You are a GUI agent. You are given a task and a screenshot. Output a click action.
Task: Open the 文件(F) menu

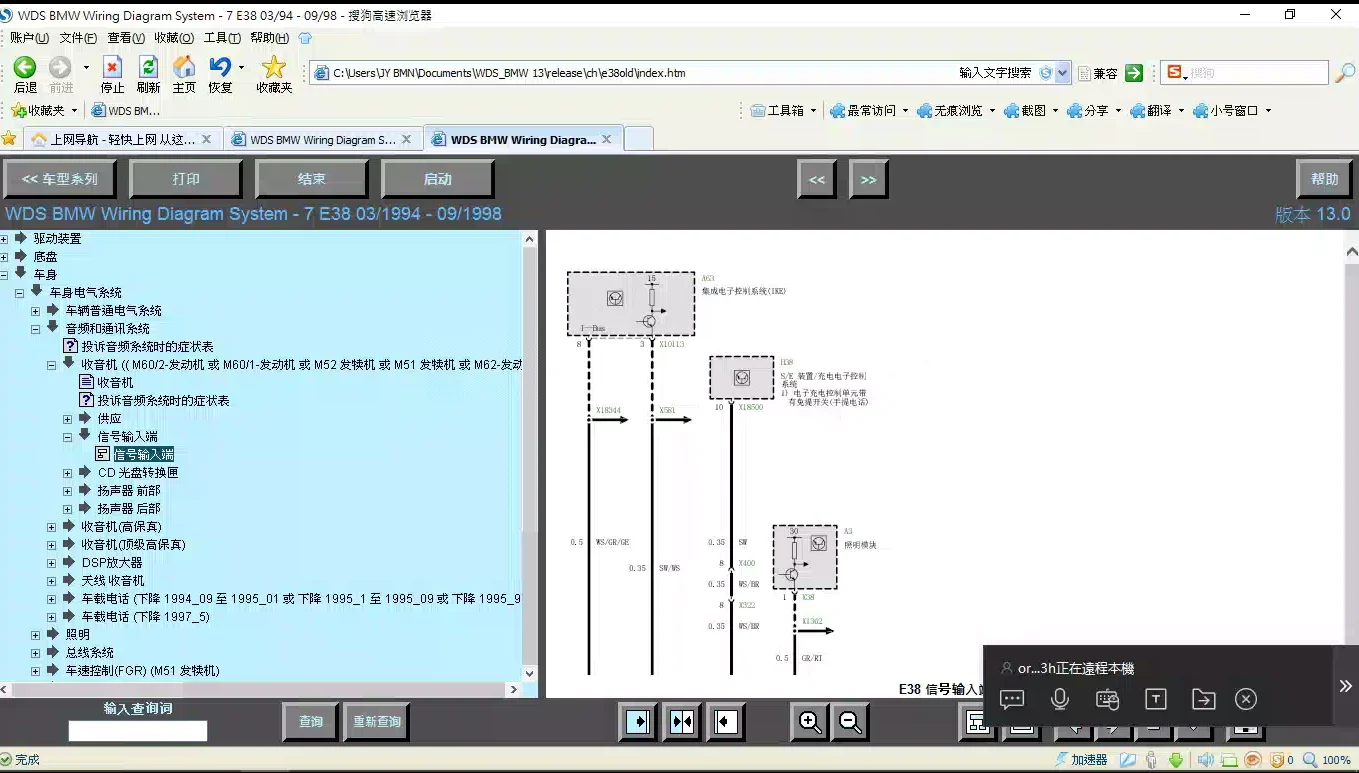pos(78,38)
